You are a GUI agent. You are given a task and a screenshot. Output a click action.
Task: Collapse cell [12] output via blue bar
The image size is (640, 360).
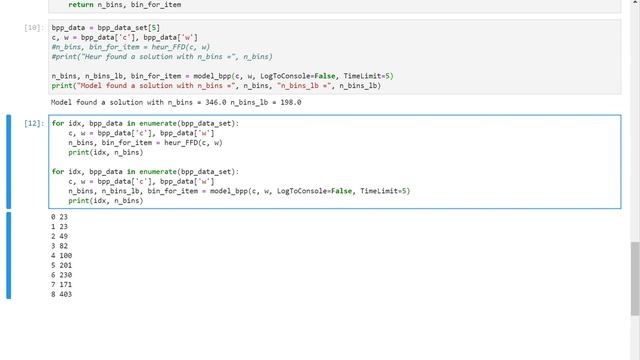tap(9, 256)
